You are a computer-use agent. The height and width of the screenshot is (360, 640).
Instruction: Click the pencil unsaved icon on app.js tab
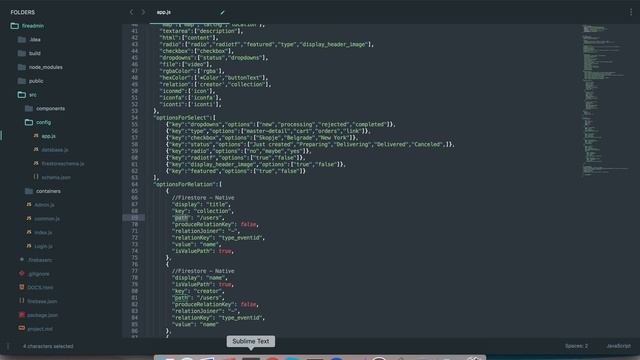pyautogui.click(x=222, y=12)
